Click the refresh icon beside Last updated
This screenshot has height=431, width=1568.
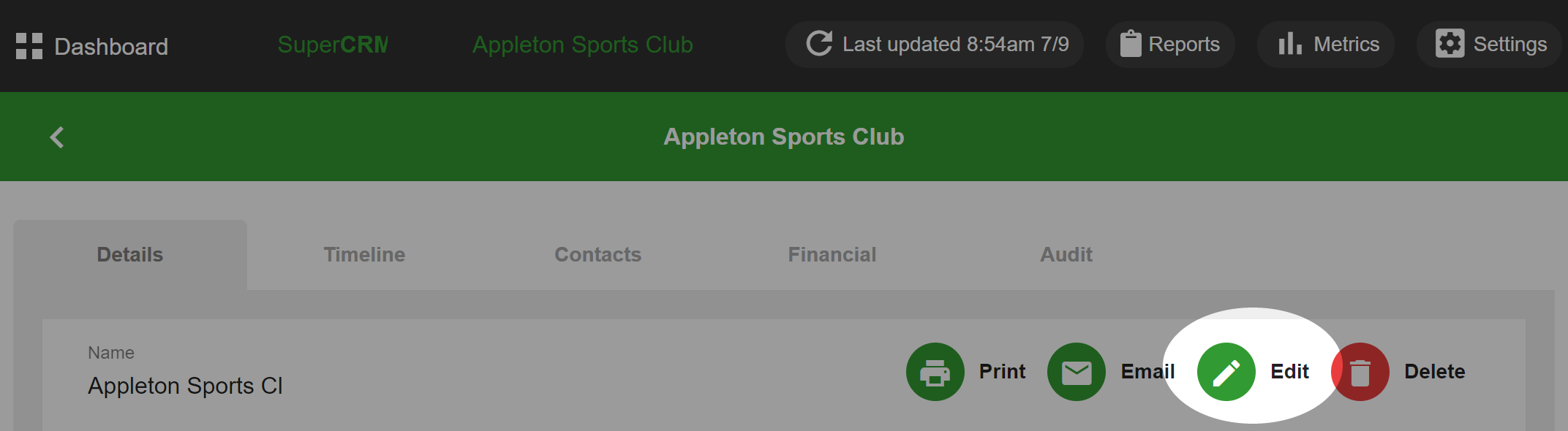(x=819, y=44)
